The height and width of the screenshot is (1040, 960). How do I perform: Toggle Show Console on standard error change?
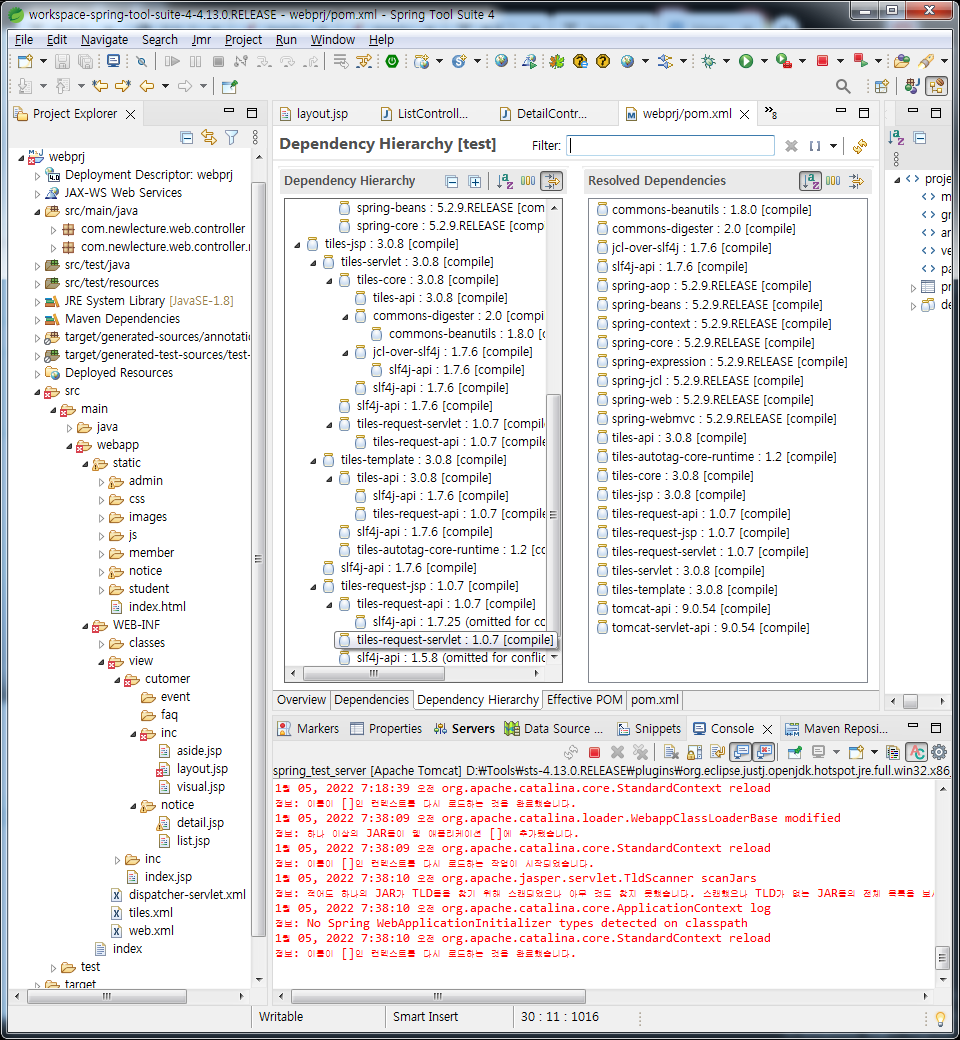(764, 752)
